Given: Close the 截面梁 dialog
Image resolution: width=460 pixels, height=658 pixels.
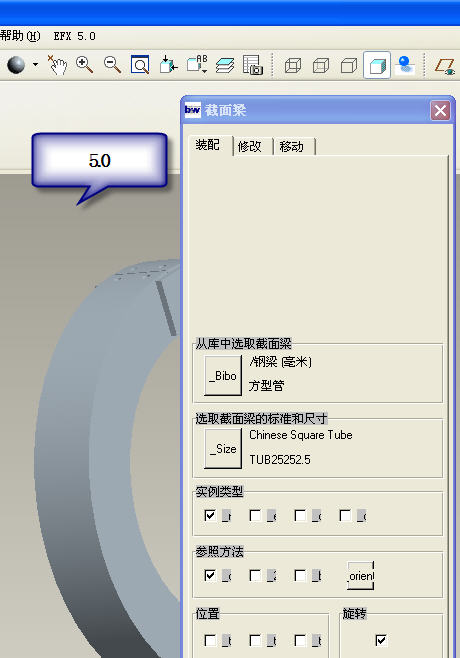Looking at the screenshot, I should (440, 111).
